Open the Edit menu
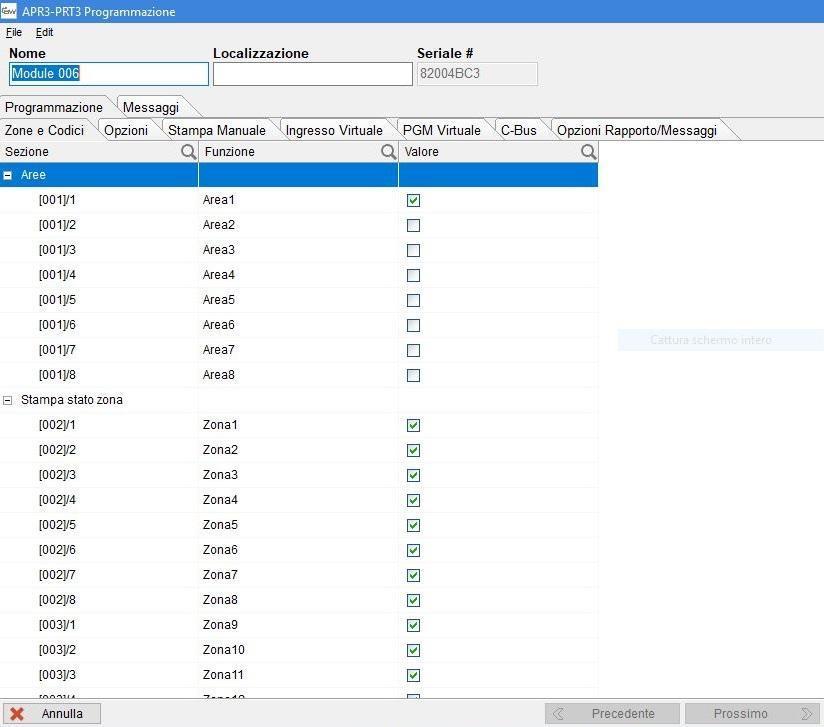 (x=44, y=33)
